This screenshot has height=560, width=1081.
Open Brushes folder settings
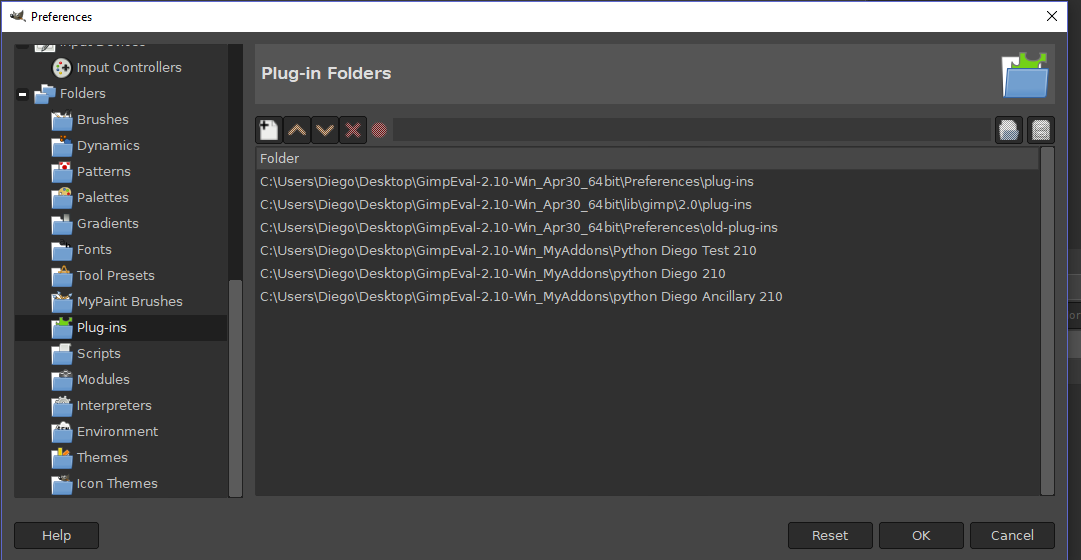pos(103,119)
